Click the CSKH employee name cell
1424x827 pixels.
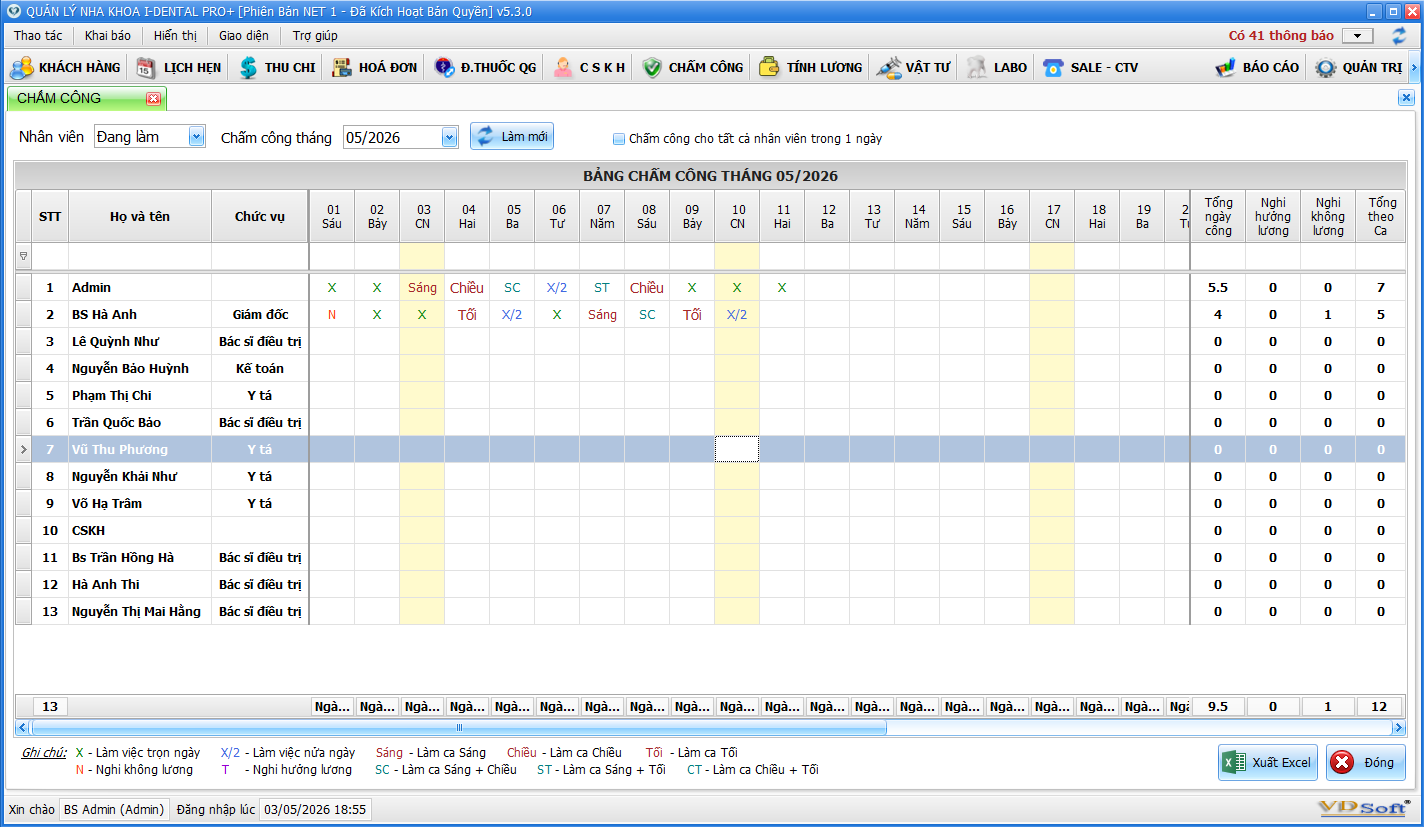[140, 531]
